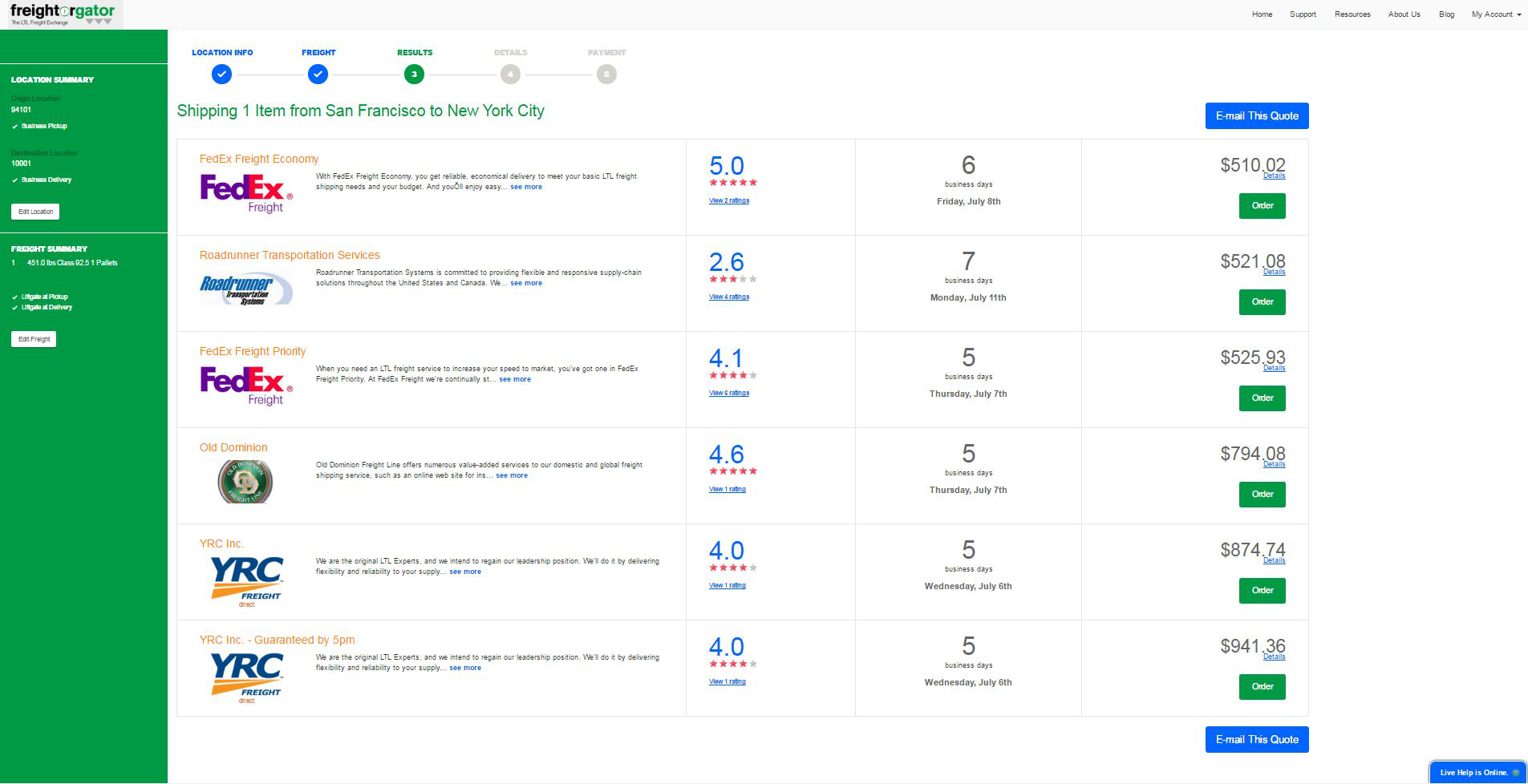Viewport: 1528px width, 784px height.
Task: Expand Roadrunner's description using see more
Action: click(x=526, y=283)
